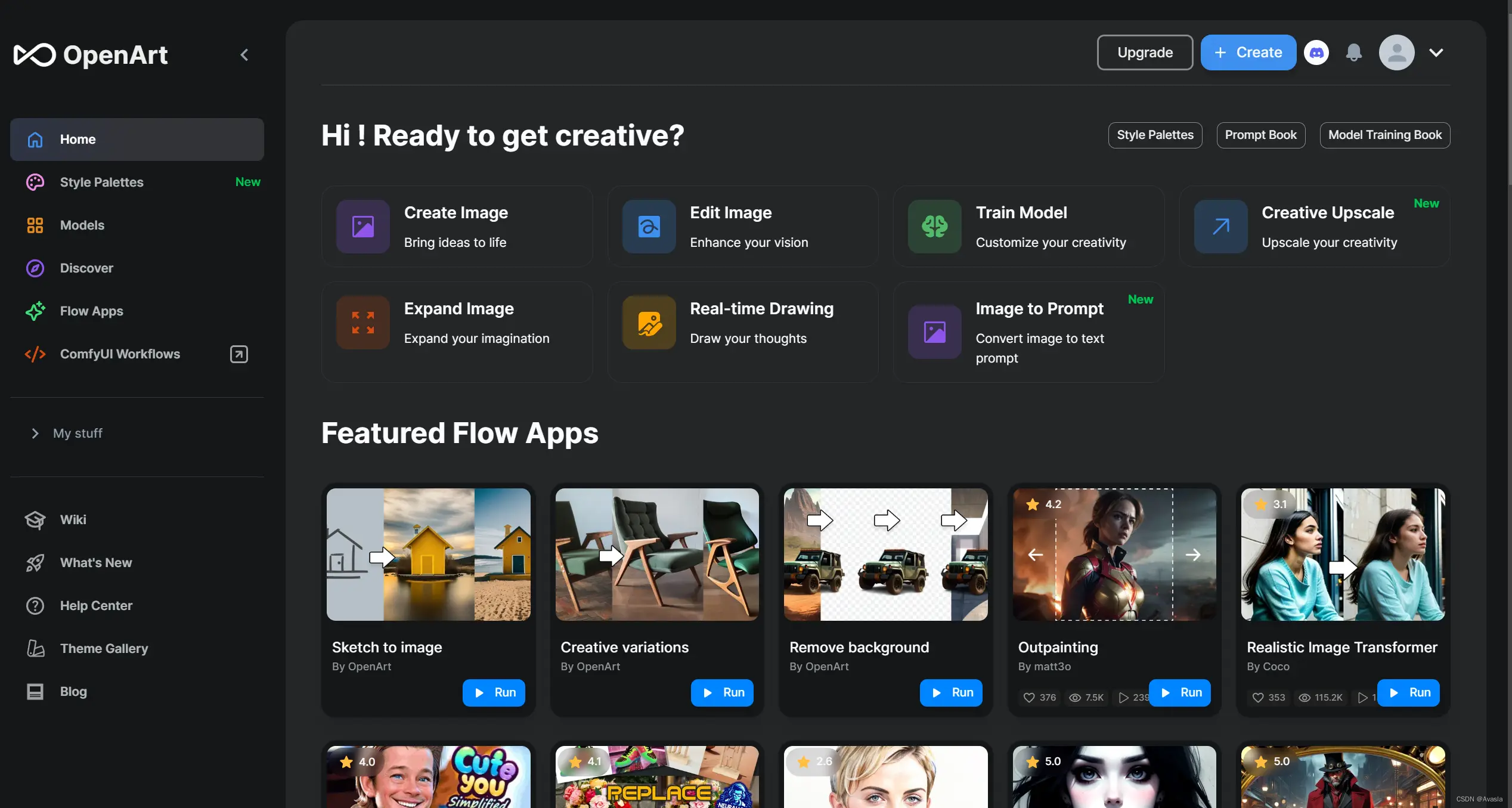1512x808 pixels.
Task: Like the Outpainting app heart icon
Action: [x=1029, y=697]
